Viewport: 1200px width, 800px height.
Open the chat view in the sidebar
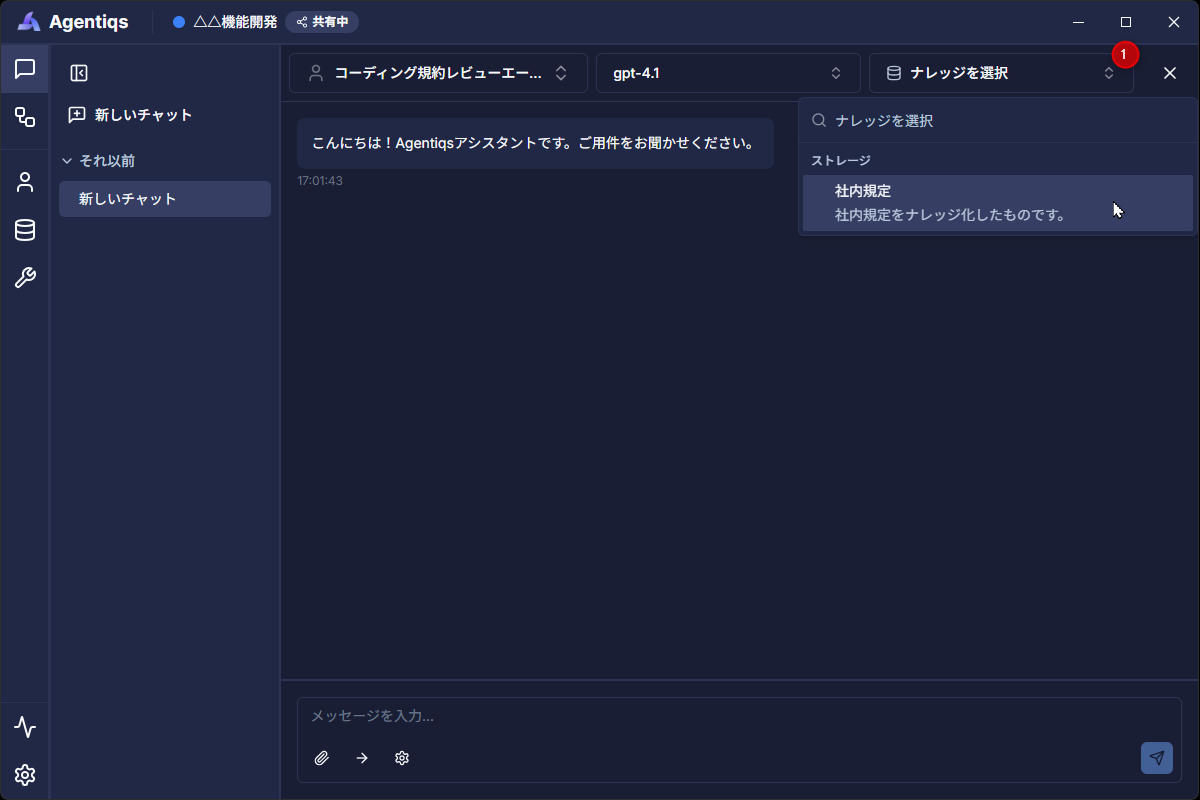click(25, 69)
